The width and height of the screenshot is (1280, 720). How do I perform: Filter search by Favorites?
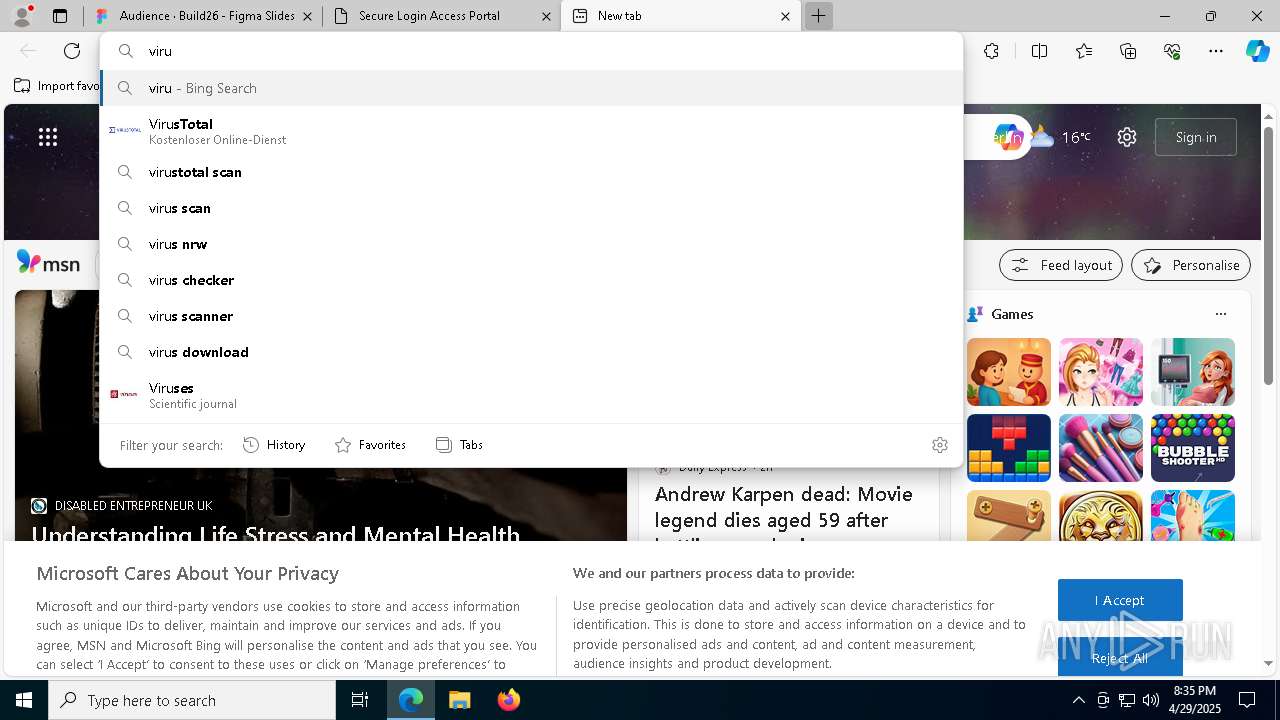(x=370, y=445)
